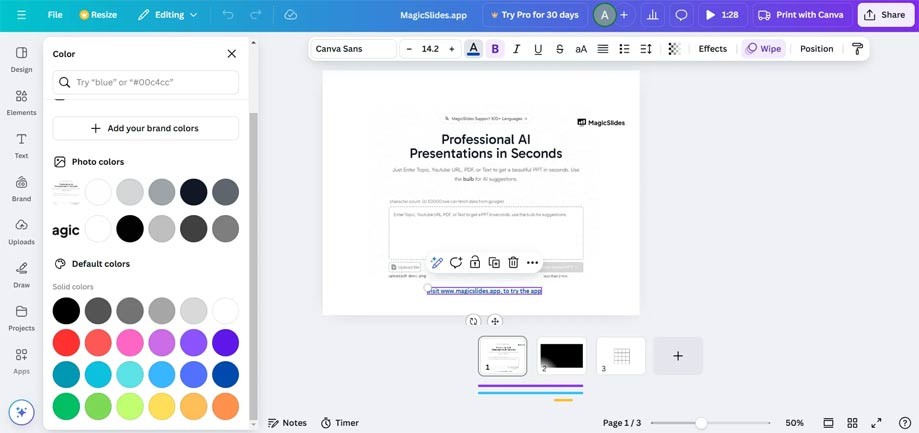The width and height of the screenshot is (919, 433).
Task: Click Add your brand colors button
Action: 145,128
